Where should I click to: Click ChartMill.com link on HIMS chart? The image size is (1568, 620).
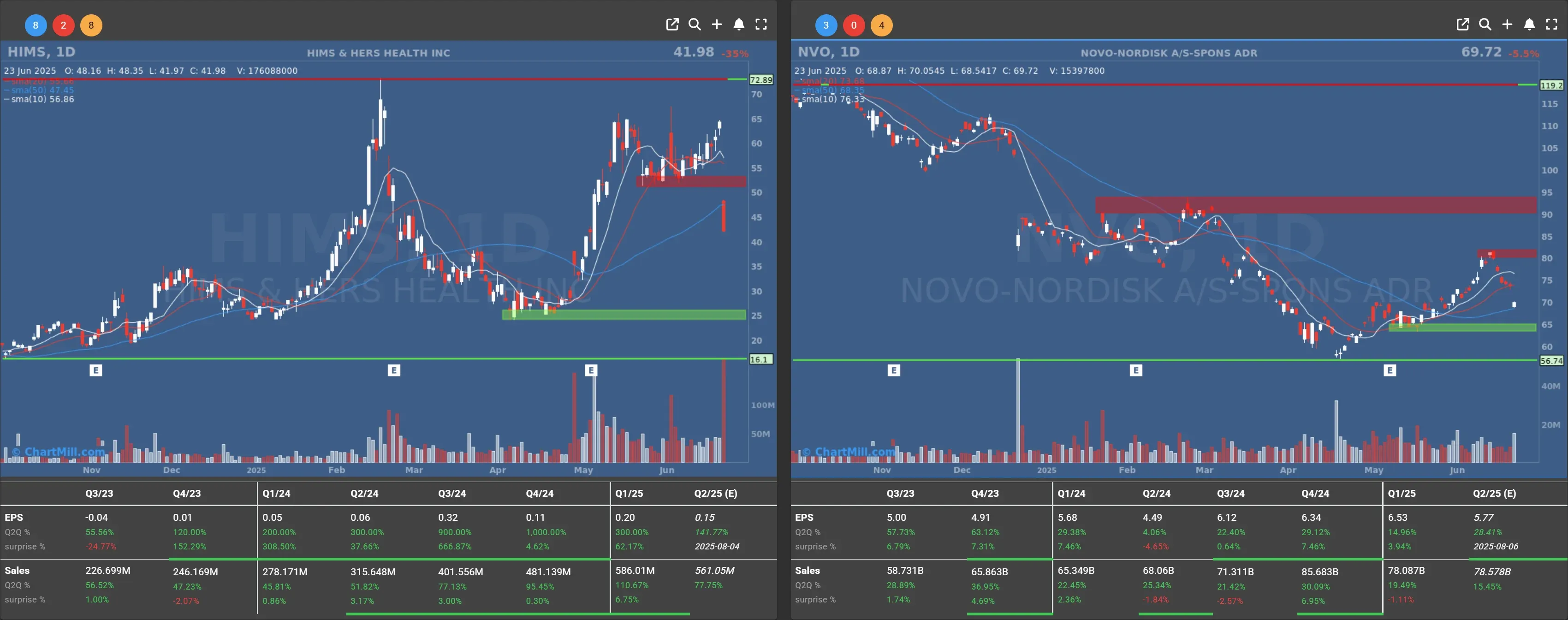pos(59,452)
